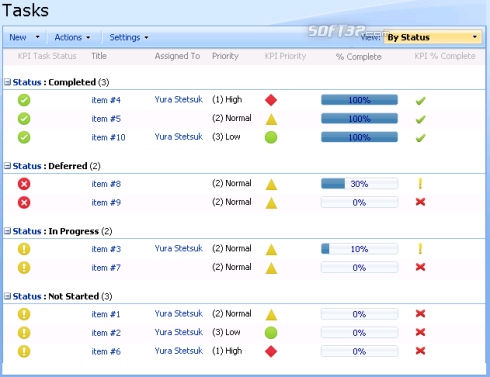Viewport: 490px width, 377px height.
Task: Click the 0% progress bar for item #6
Action: (x=359, y=351)
